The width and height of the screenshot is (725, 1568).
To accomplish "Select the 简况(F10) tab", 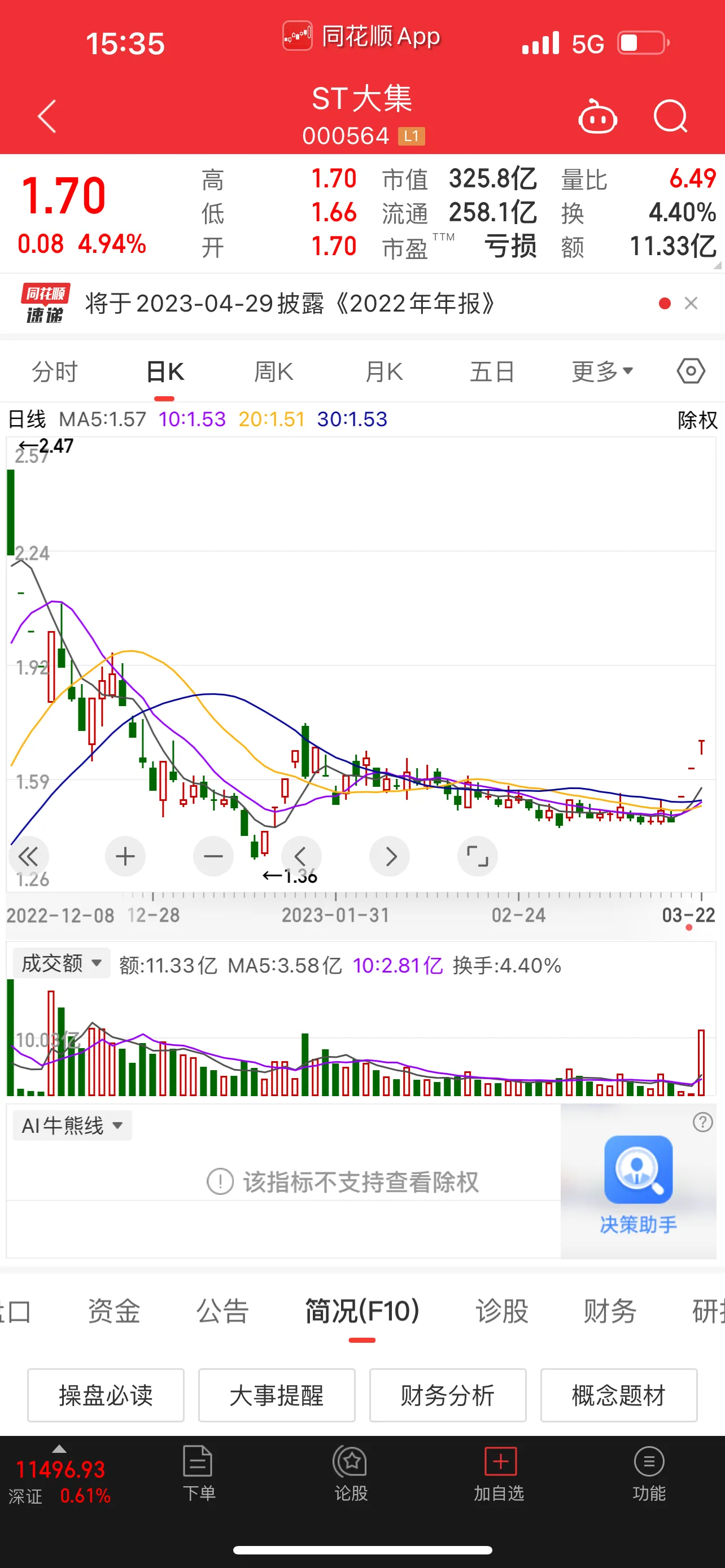I will coord(362,1311).
